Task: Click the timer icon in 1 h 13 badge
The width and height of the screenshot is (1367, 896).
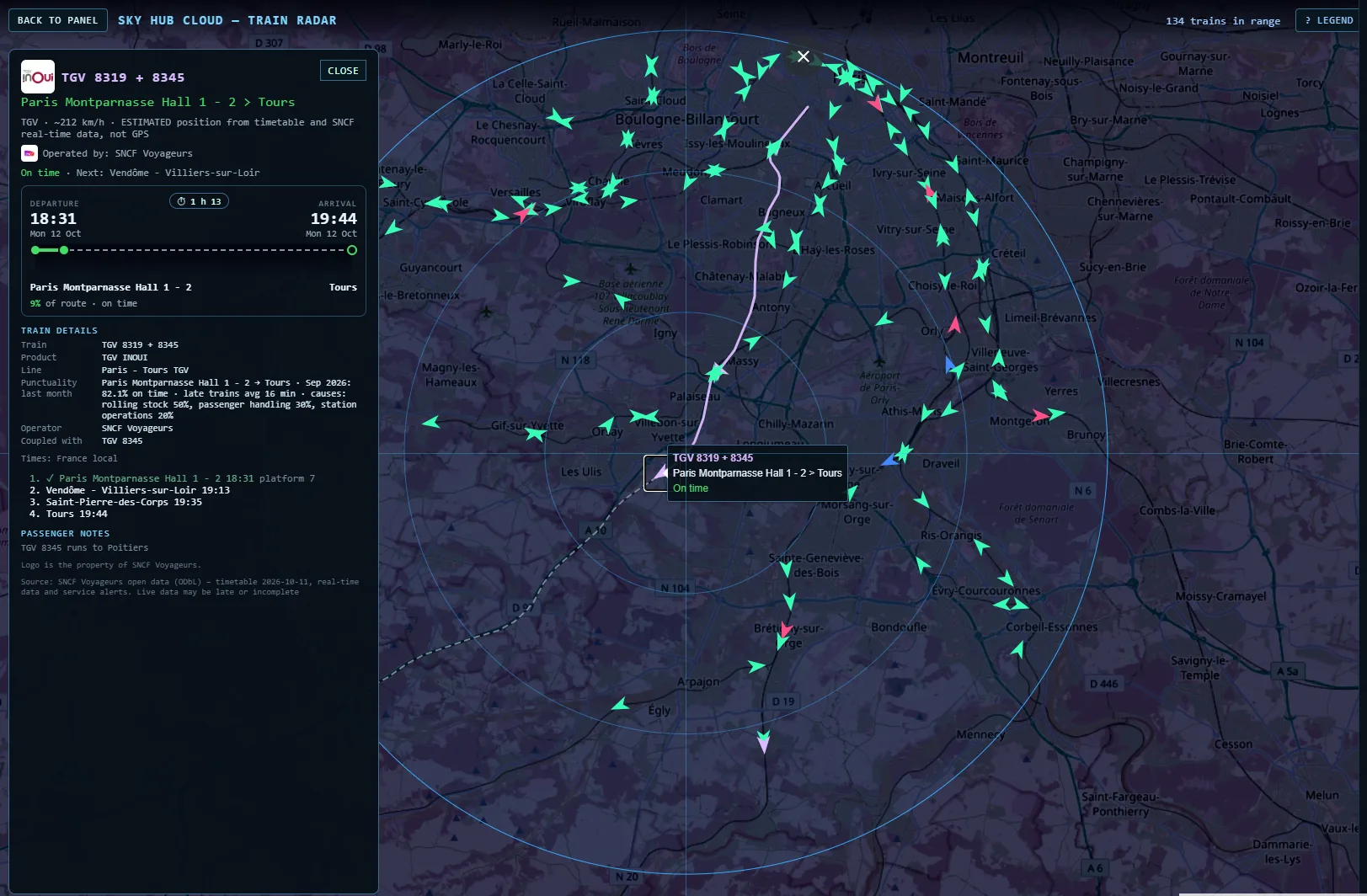Action: (181, 201)
